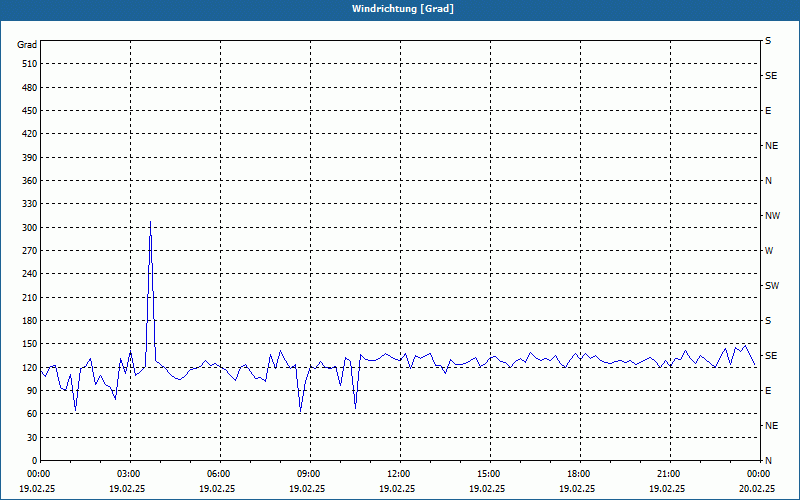Pick the 180 degree axis label
Screen dimensions: 800x500
click(30, 321)
